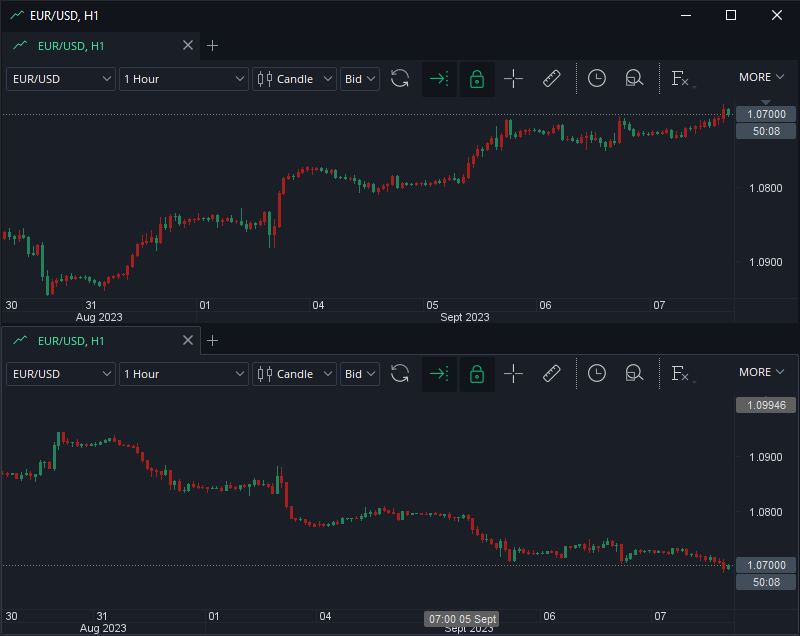
Task: Click the 50:08 countdown on top chart
Action: pos(766,131)
